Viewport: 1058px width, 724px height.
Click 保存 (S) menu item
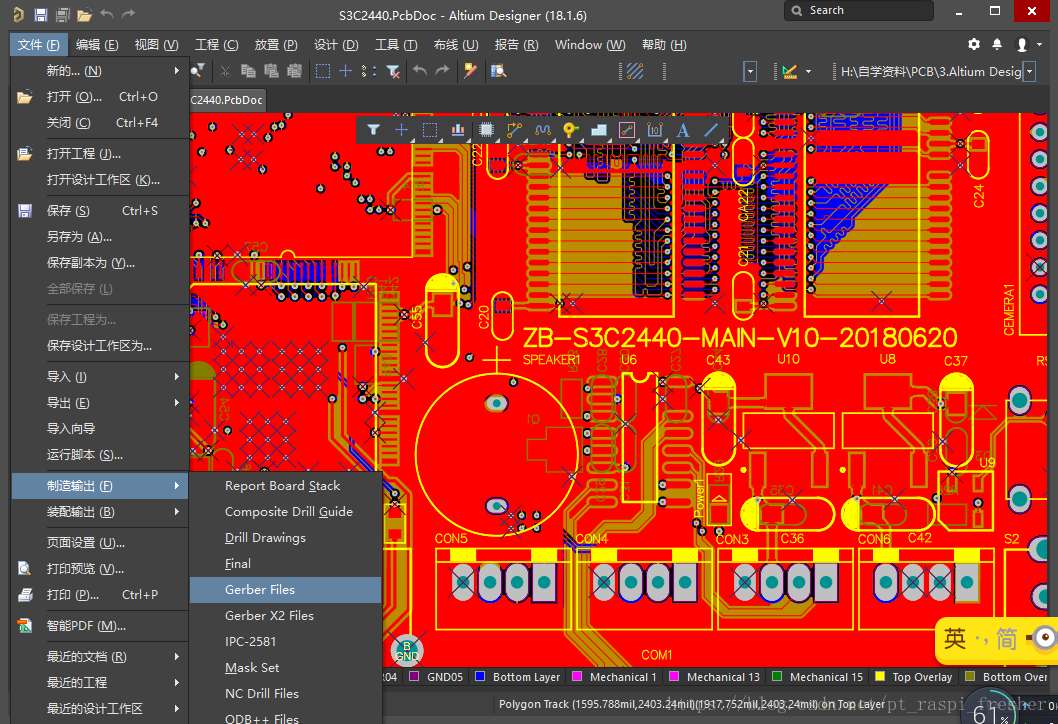pos(100,211)
